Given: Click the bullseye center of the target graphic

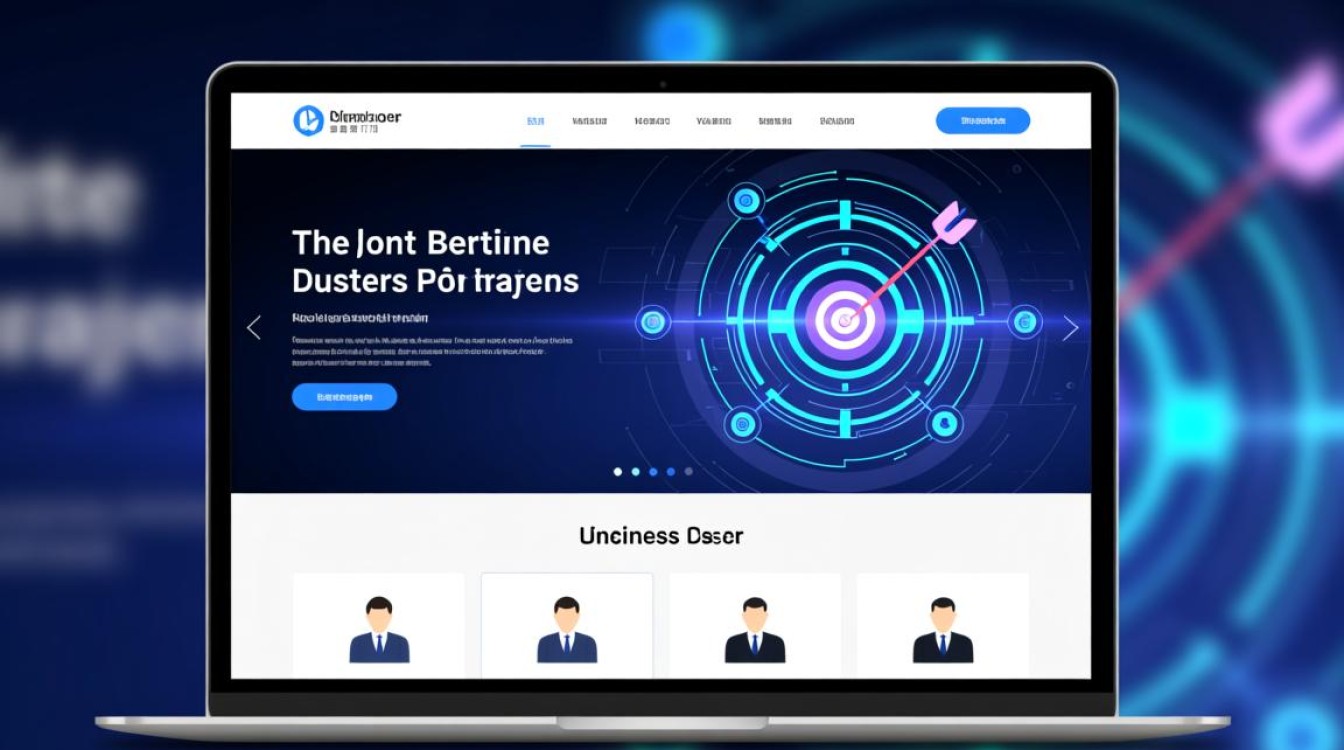Looking at the screenshot, I should coord(845,320).
